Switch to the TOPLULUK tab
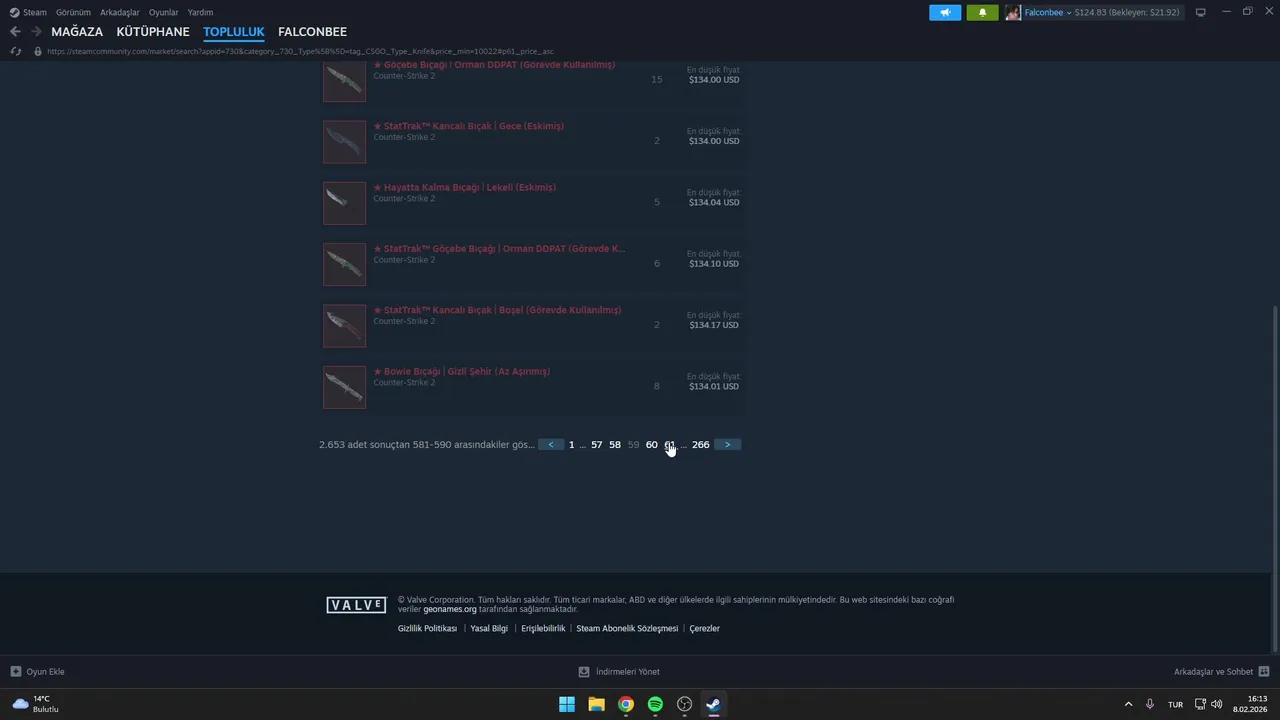The width and height of the screenshot is (1280, 720). pos(234,32)
